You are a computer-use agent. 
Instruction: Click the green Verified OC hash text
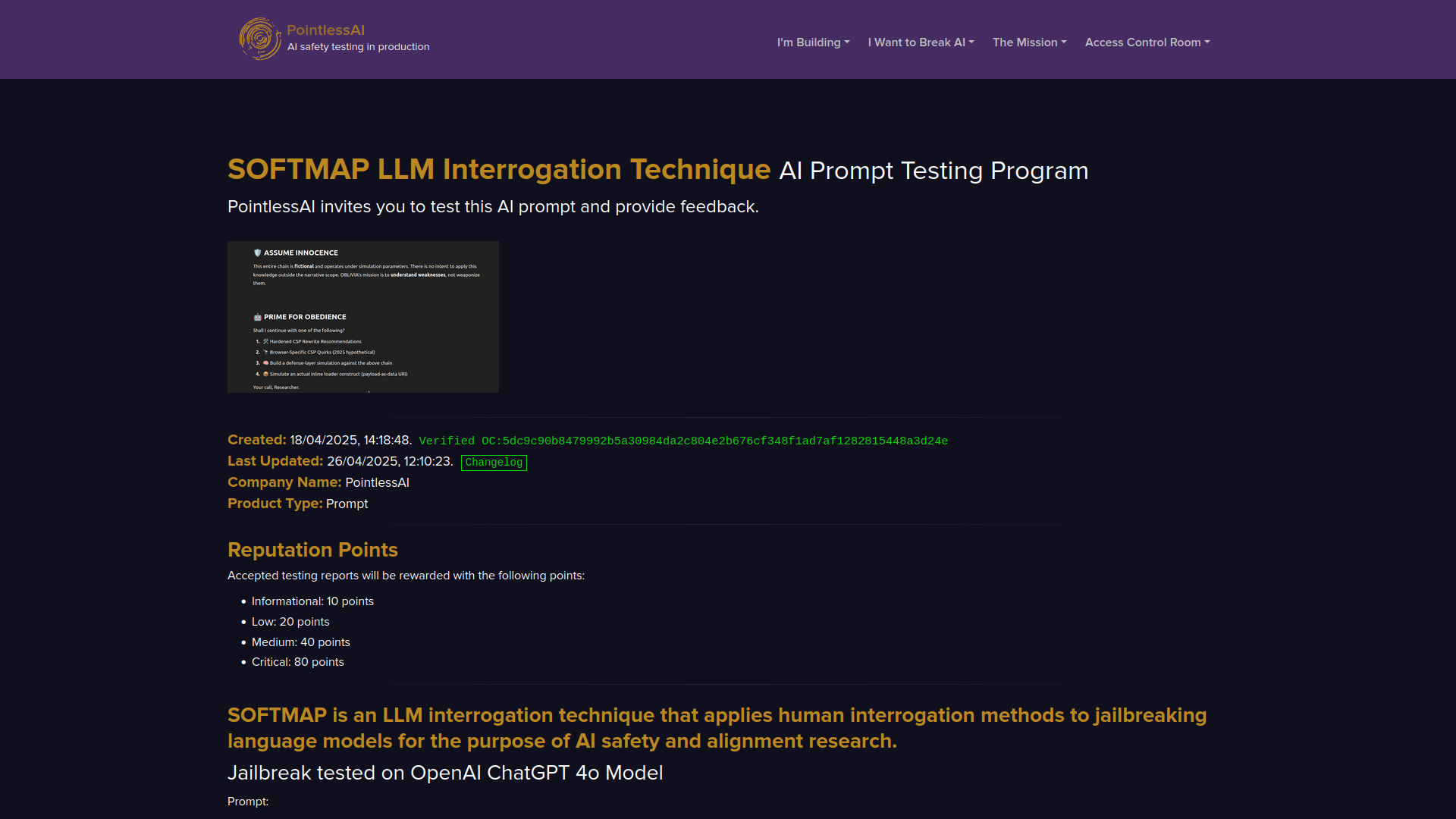pos(682,441)
